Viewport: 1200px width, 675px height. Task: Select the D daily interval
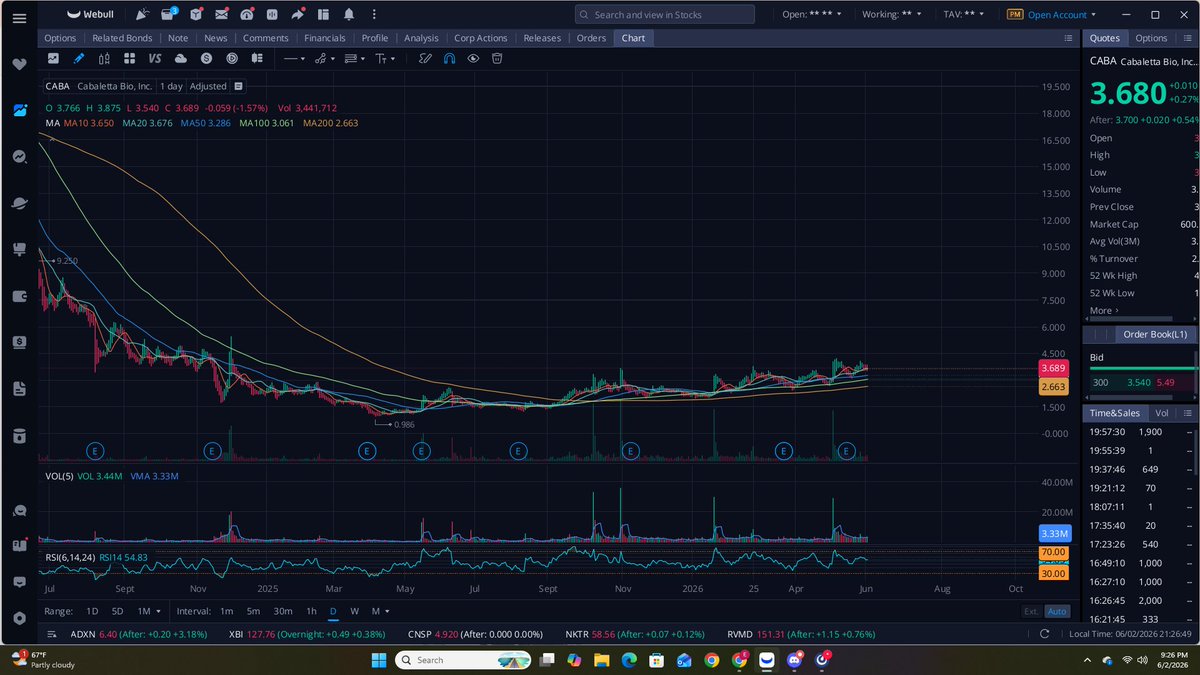[x=333, y=611]
